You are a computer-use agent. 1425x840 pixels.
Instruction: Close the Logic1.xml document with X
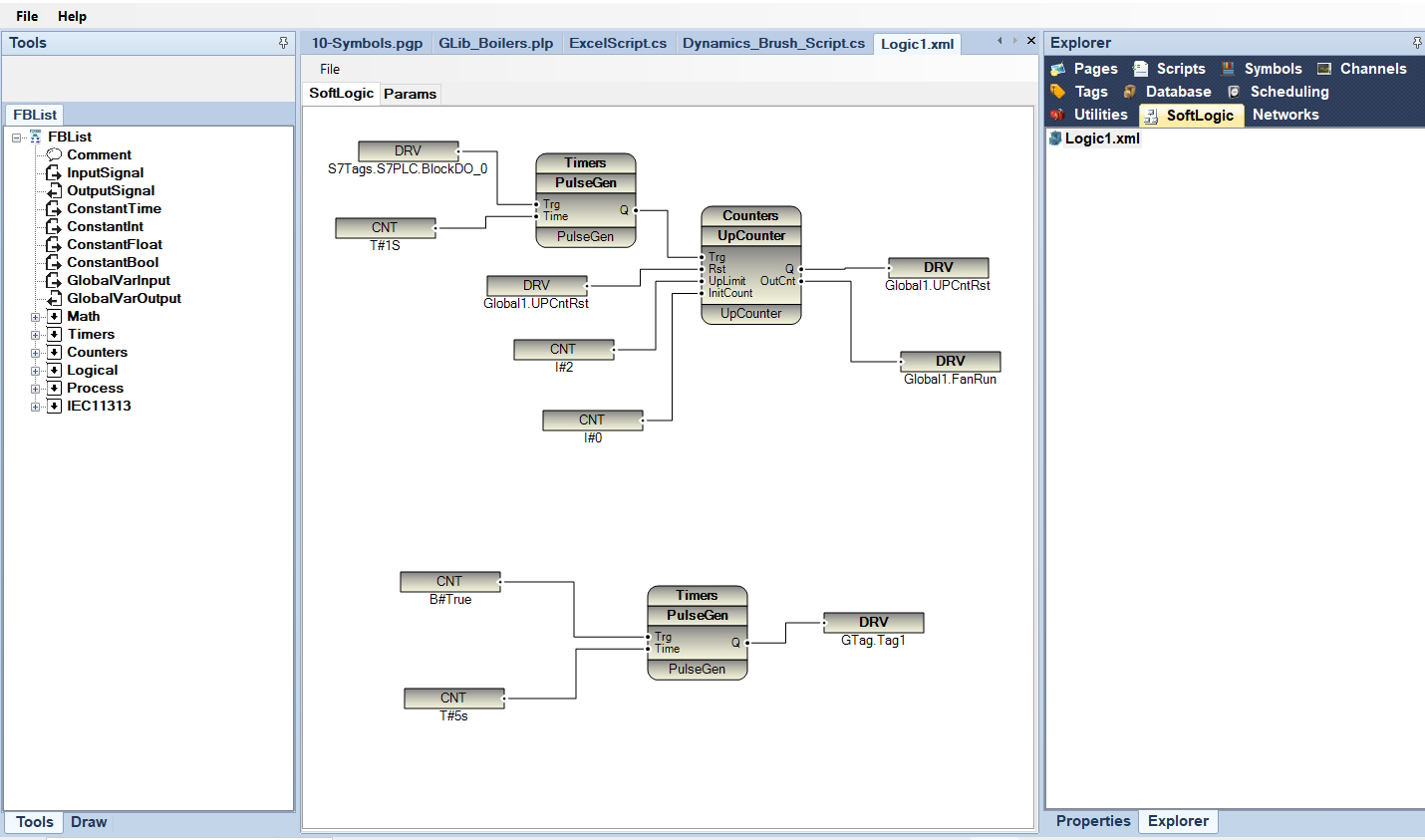1031,41
